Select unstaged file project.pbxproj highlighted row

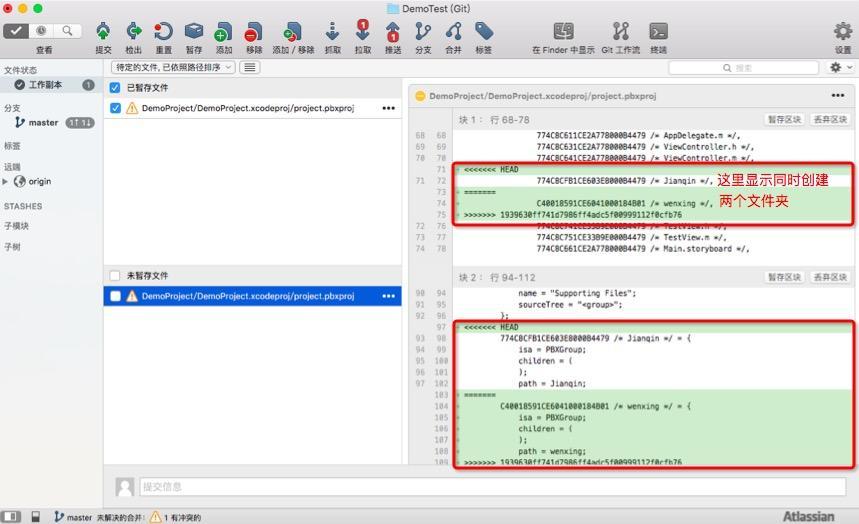[x=253, y=296]
